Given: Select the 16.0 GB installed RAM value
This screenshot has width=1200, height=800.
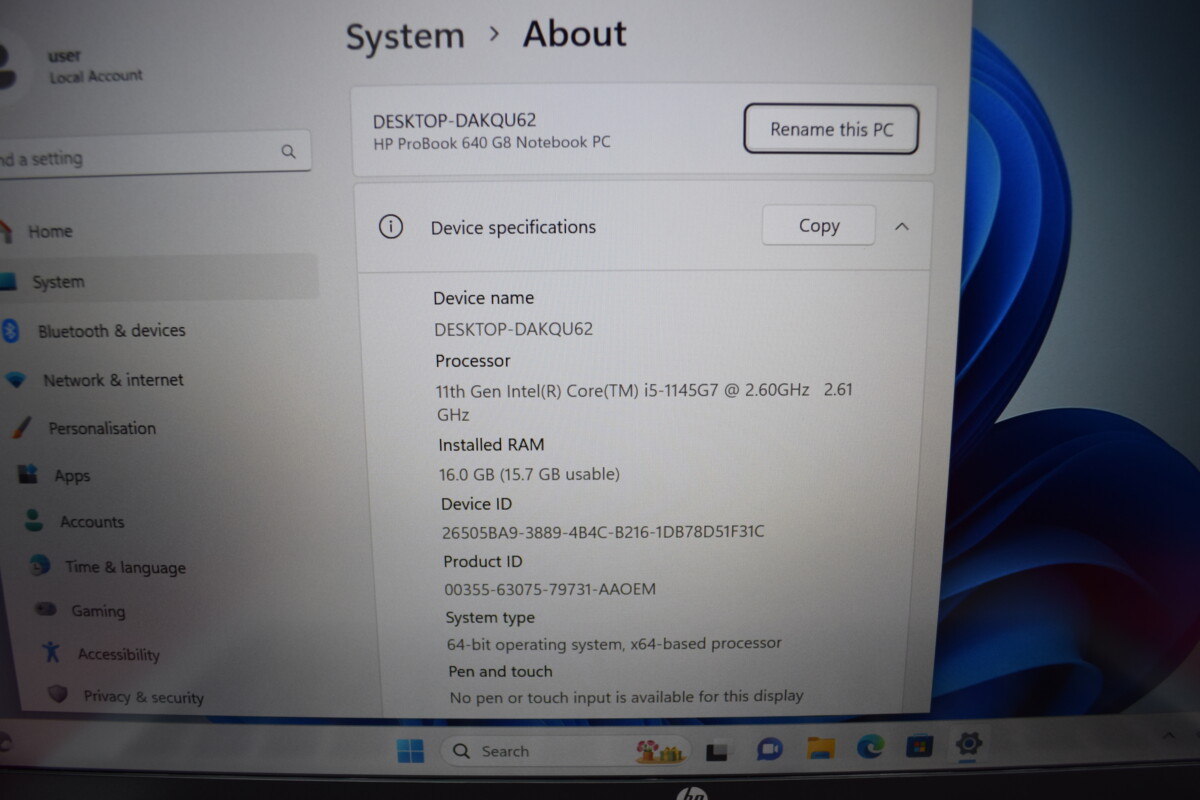Looking at the screenshot, I should point(530,474).
